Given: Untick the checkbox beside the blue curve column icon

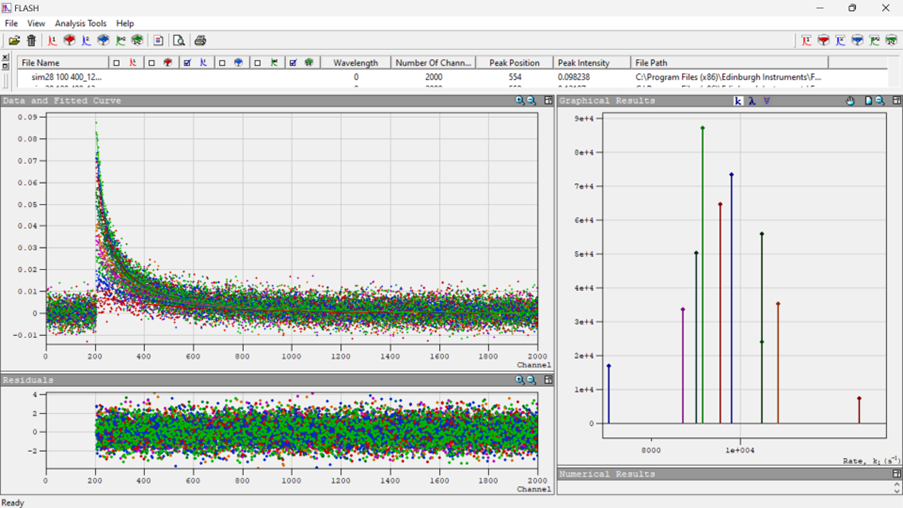Looking at the screenshot, I should (x=187, y=63).
